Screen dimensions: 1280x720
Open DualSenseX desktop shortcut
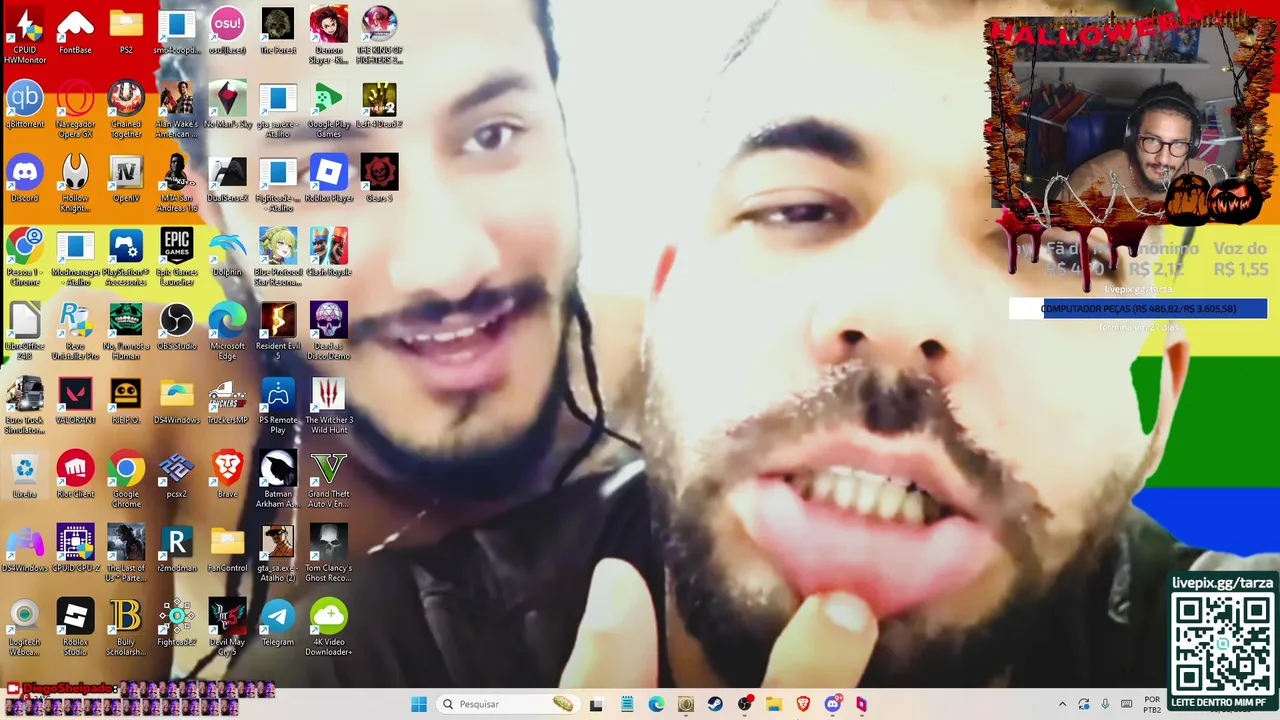[227, 180]
